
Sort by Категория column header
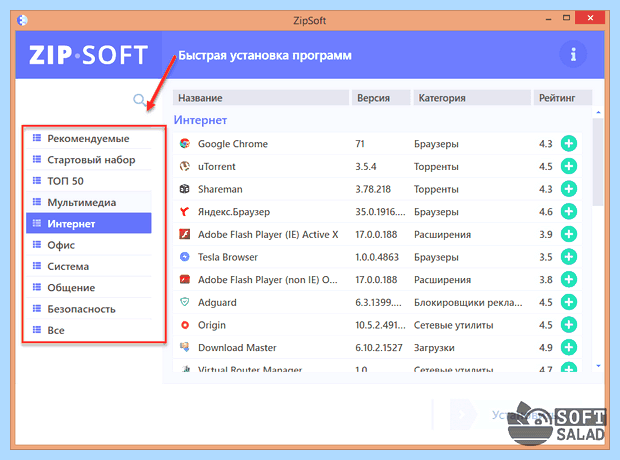472,98
